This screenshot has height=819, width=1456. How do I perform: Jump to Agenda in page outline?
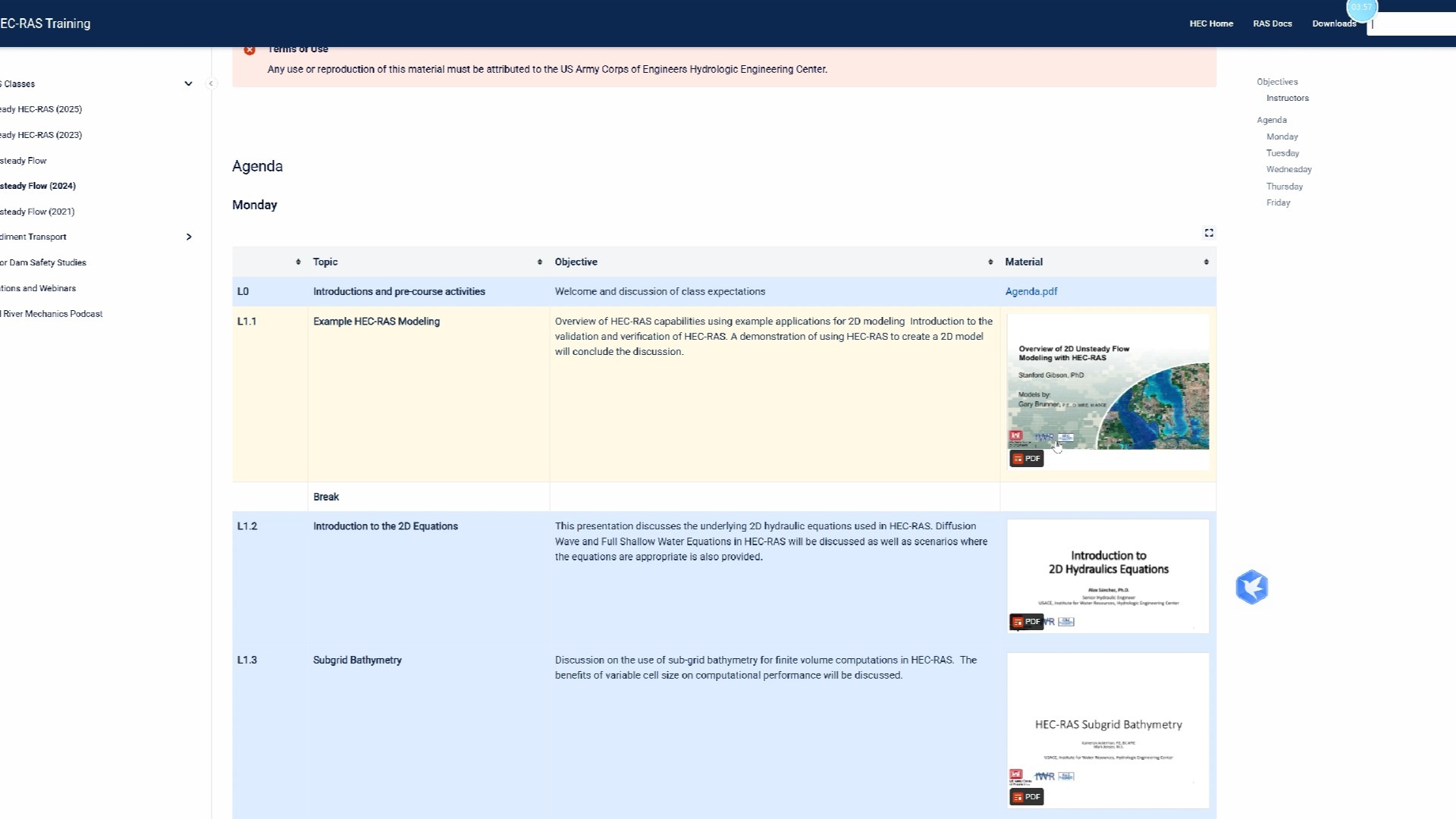(x=1271, y=120)
